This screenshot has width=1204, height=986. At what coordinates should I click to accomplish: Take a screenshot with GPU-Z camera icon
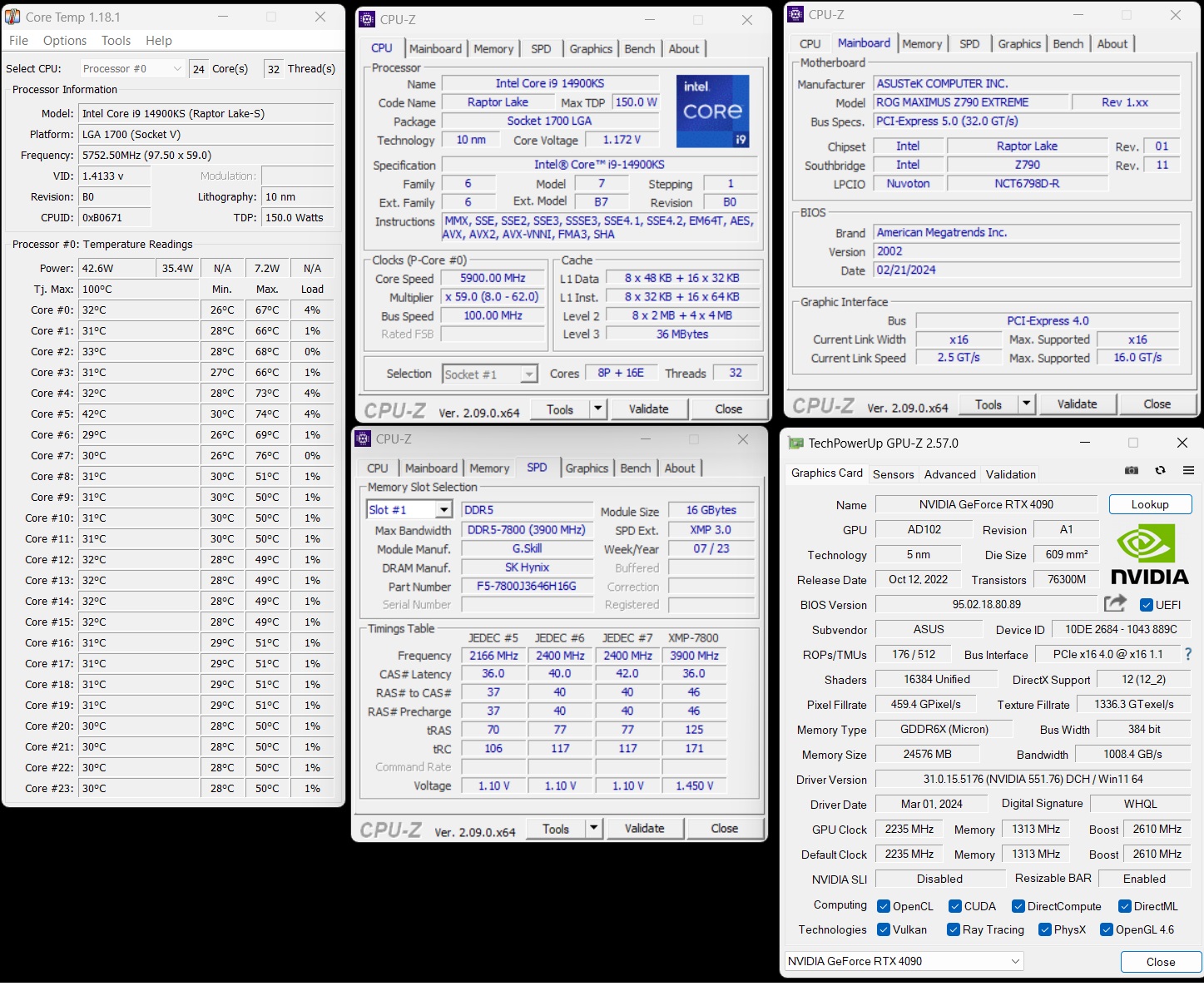[1132, 471]
